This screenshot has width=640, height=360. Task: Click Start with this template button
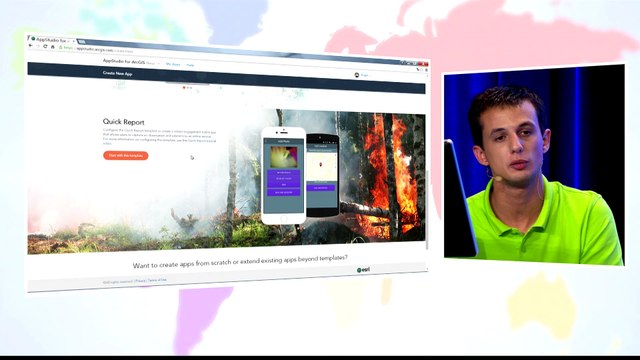coord(126,156)
